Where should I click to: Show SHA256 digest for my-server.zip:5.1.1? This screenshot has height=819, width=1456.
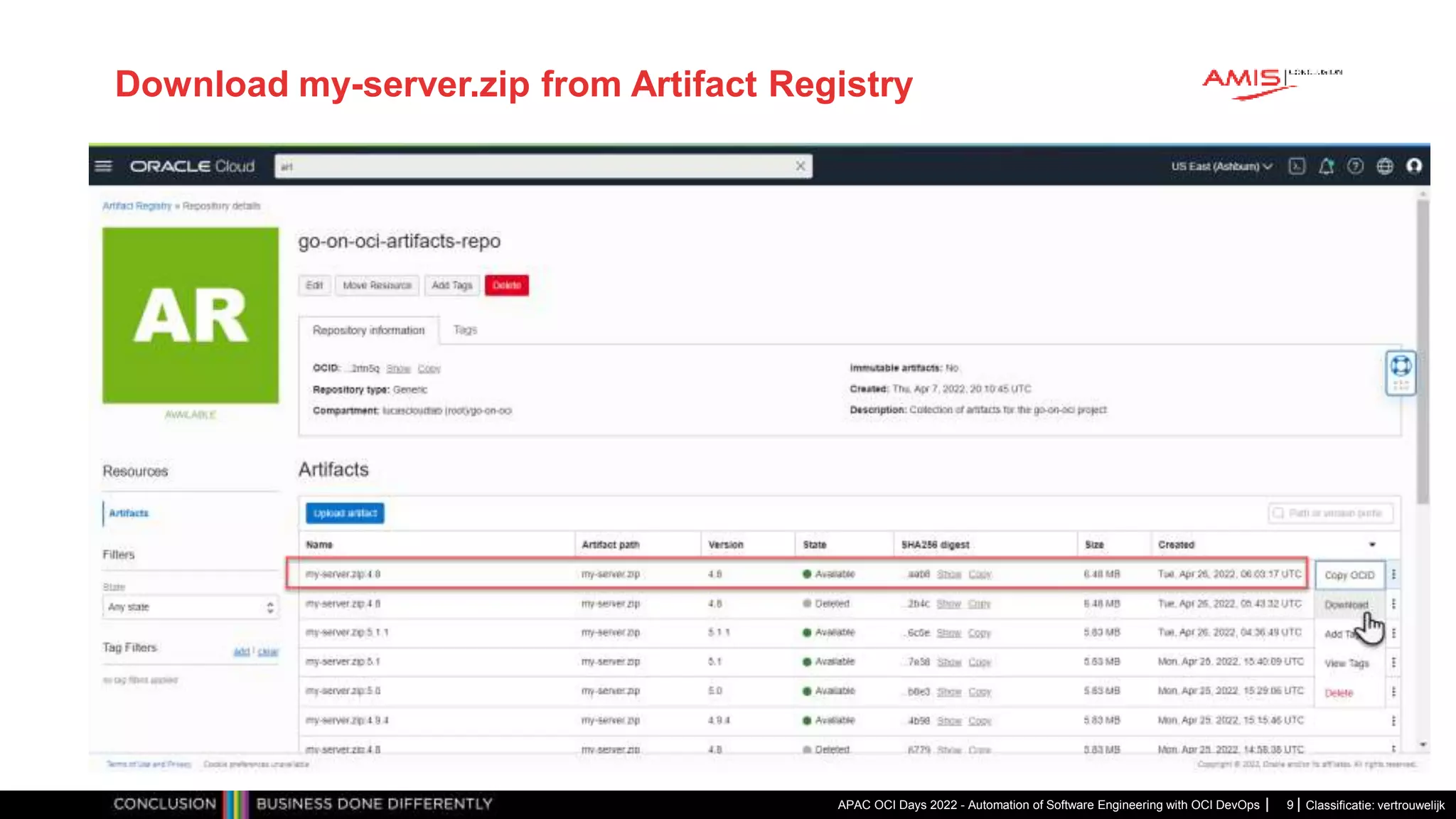pyautogui.click(x=948, y=633)
